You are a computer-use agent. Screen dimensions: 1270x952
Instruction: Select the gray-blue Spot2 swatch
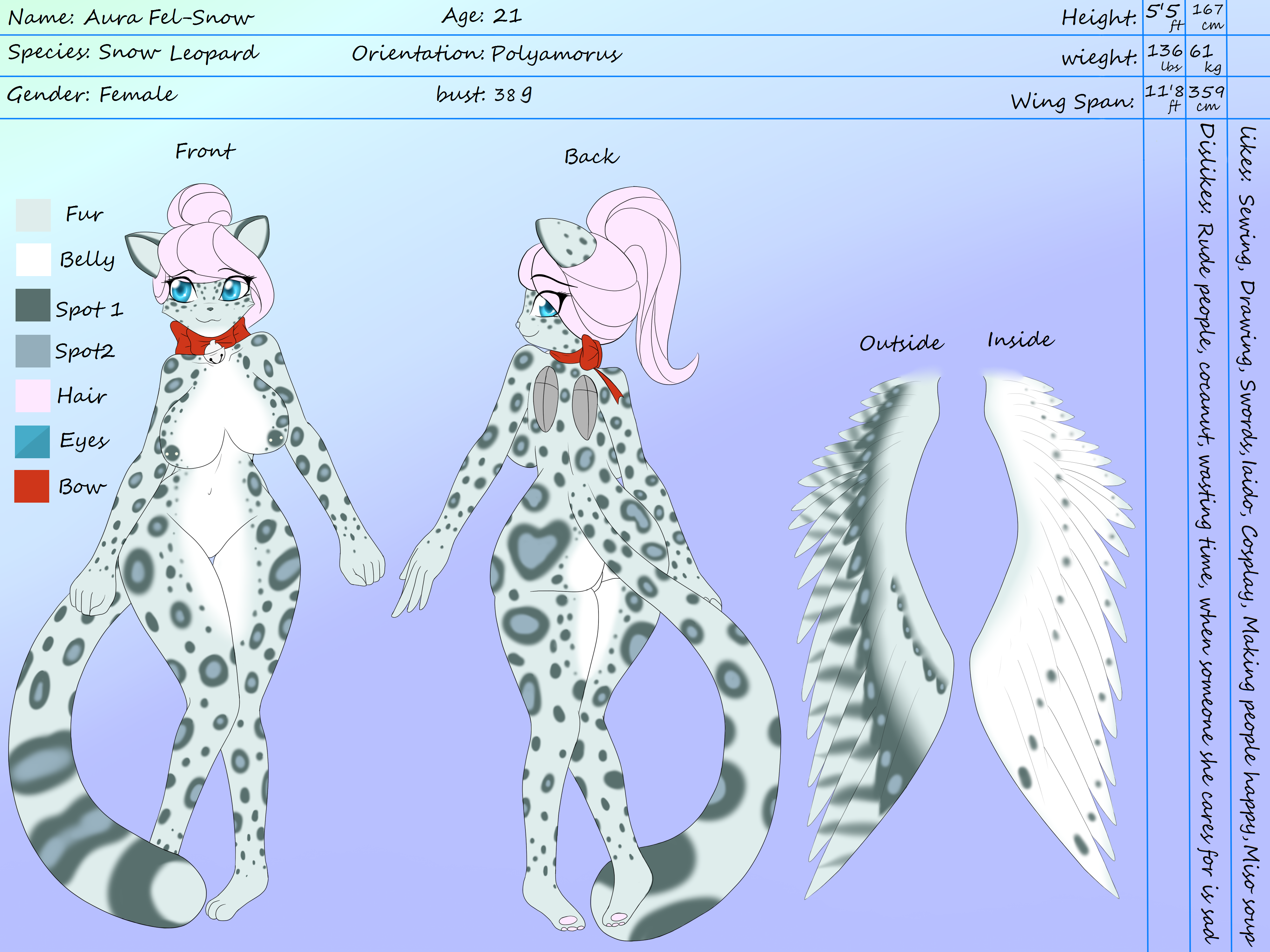click(33, 351)
